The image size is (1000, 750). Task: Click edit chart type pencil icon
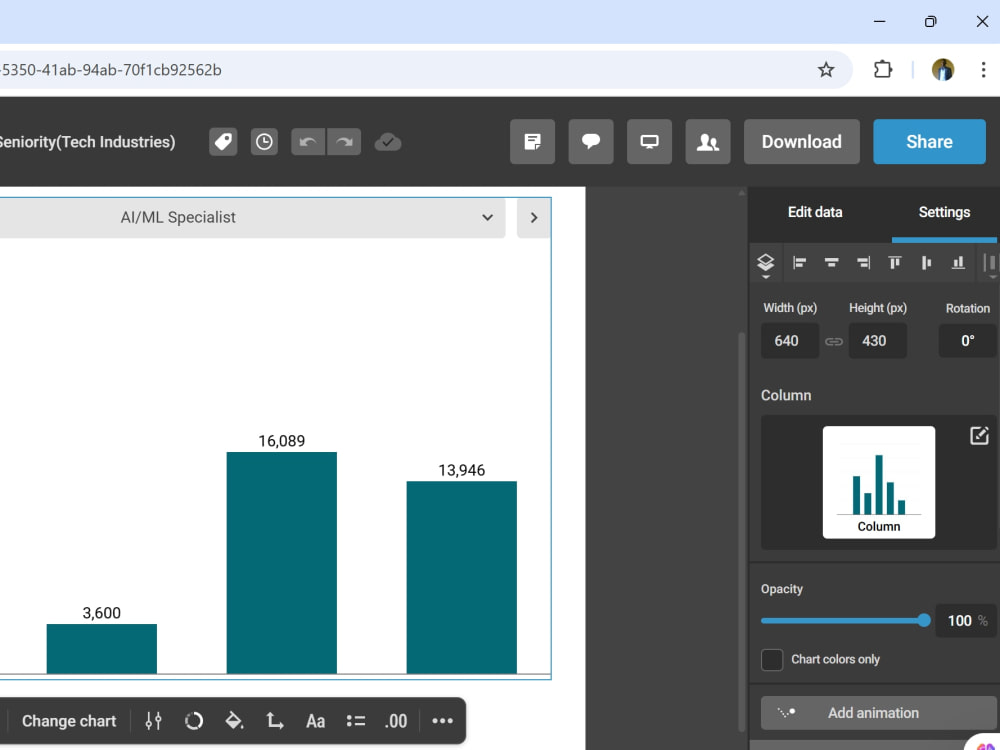[x=979, y=436]
